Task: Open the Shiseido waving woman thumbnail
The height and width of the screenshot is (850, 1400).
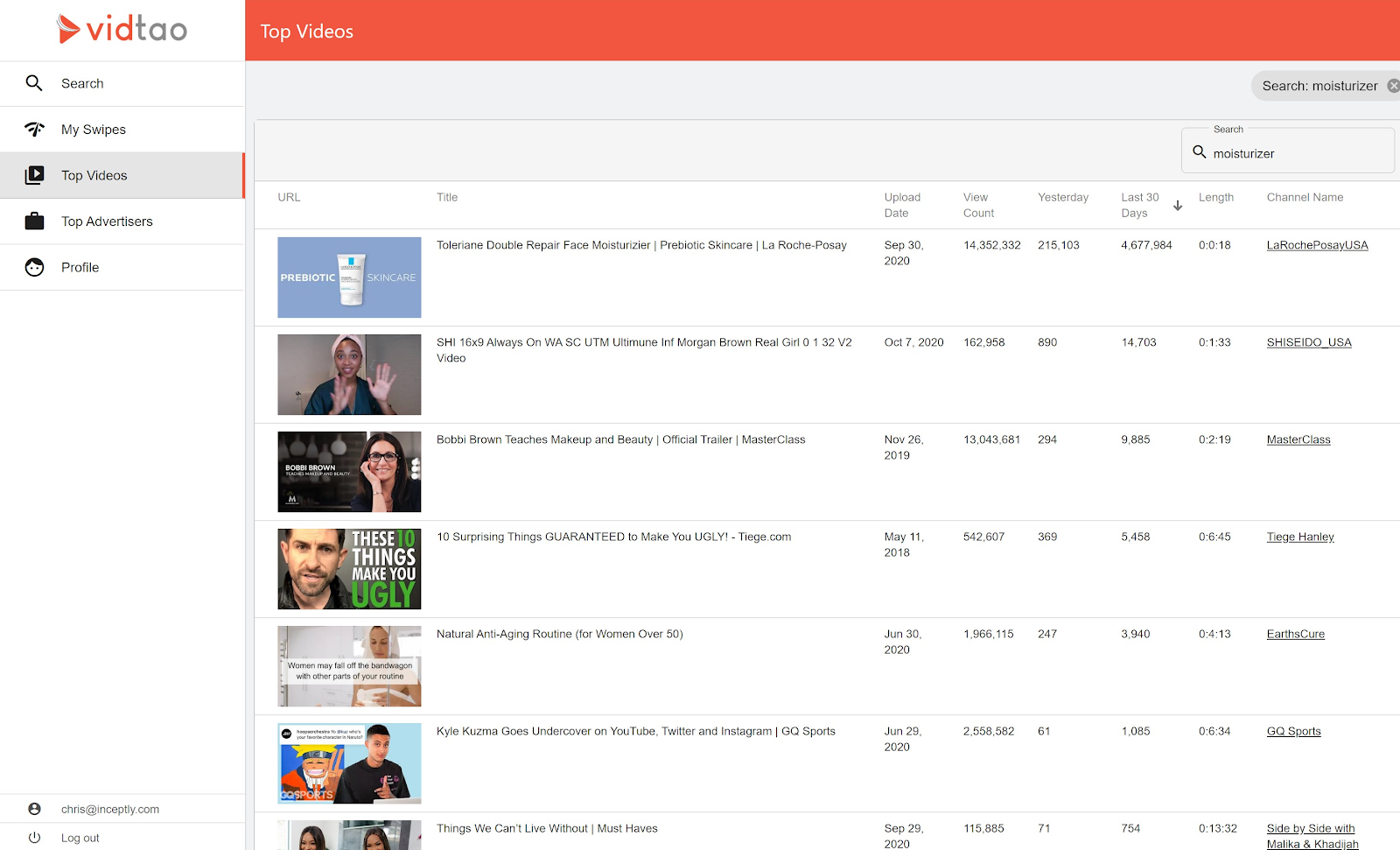Action: (349, 375)
